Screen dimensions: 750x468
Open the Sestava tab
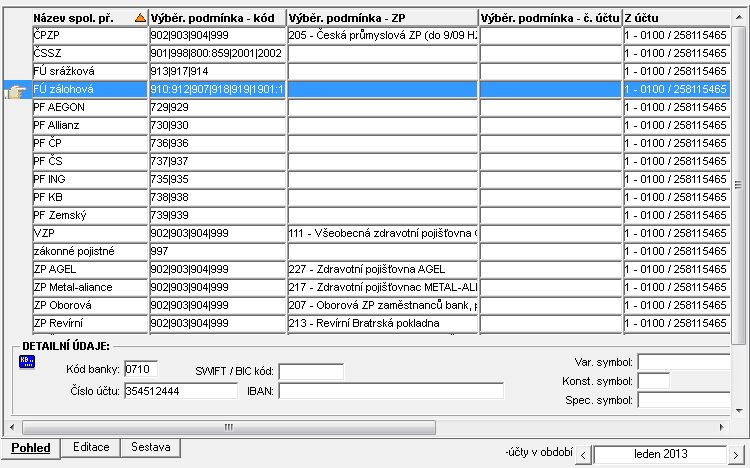151,447
